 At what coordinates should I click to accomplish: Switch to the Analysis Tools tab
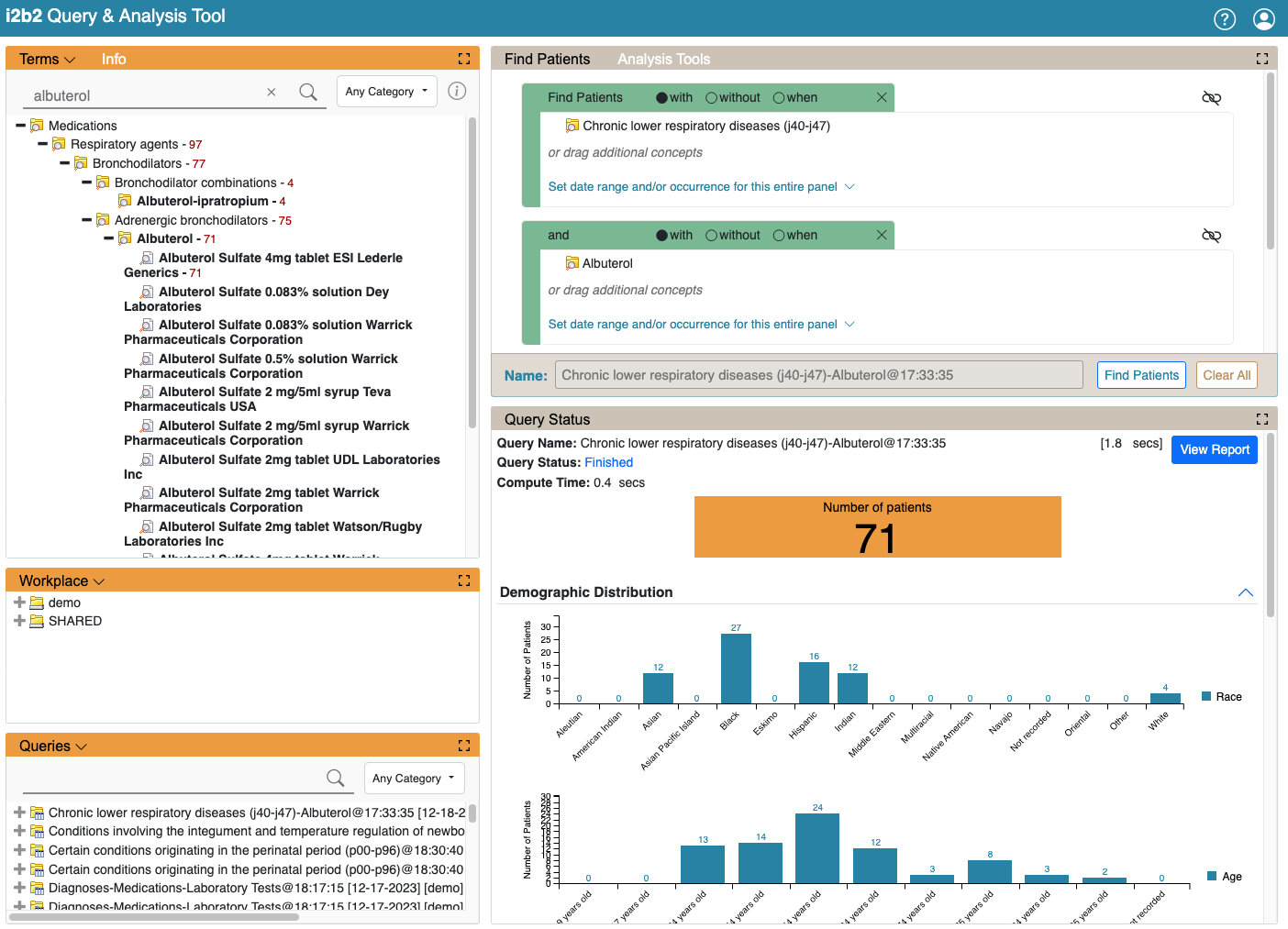[x=663, y=59]
